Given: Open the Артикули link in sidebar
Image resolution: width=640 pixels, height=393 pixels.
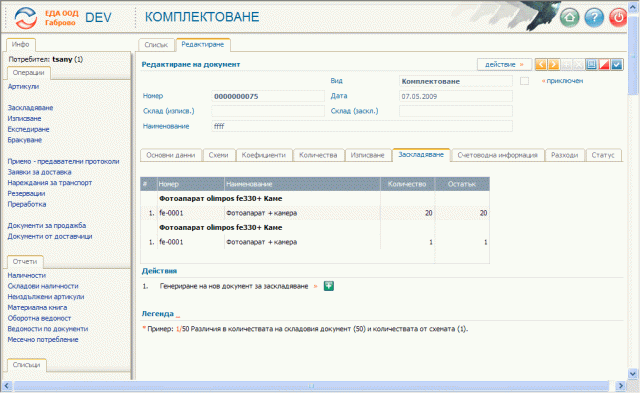Looking at the screenshot, I should tap(23, 87).
